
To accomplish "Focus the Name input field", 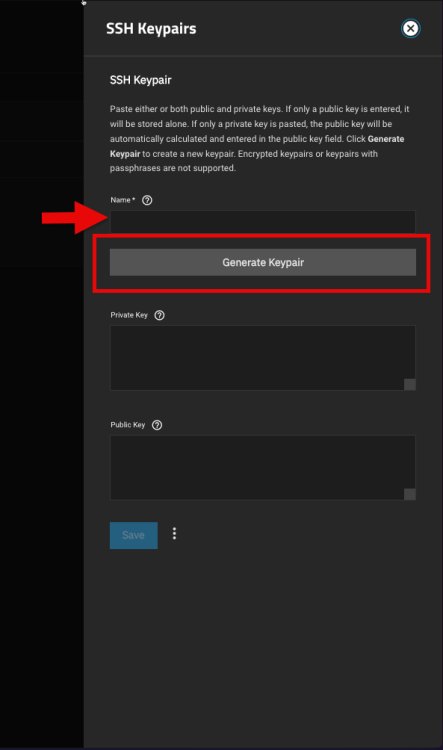I will (263, 221).
